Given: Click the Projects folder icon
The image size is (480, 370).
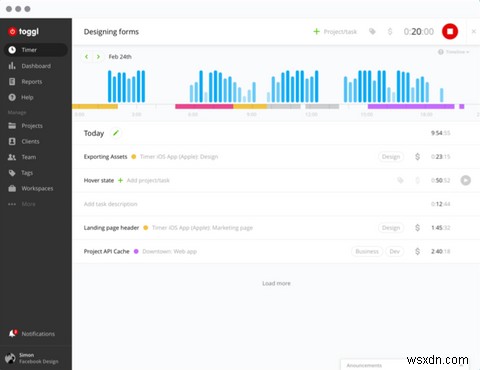Looking at the screenshot, I should 12,126.
